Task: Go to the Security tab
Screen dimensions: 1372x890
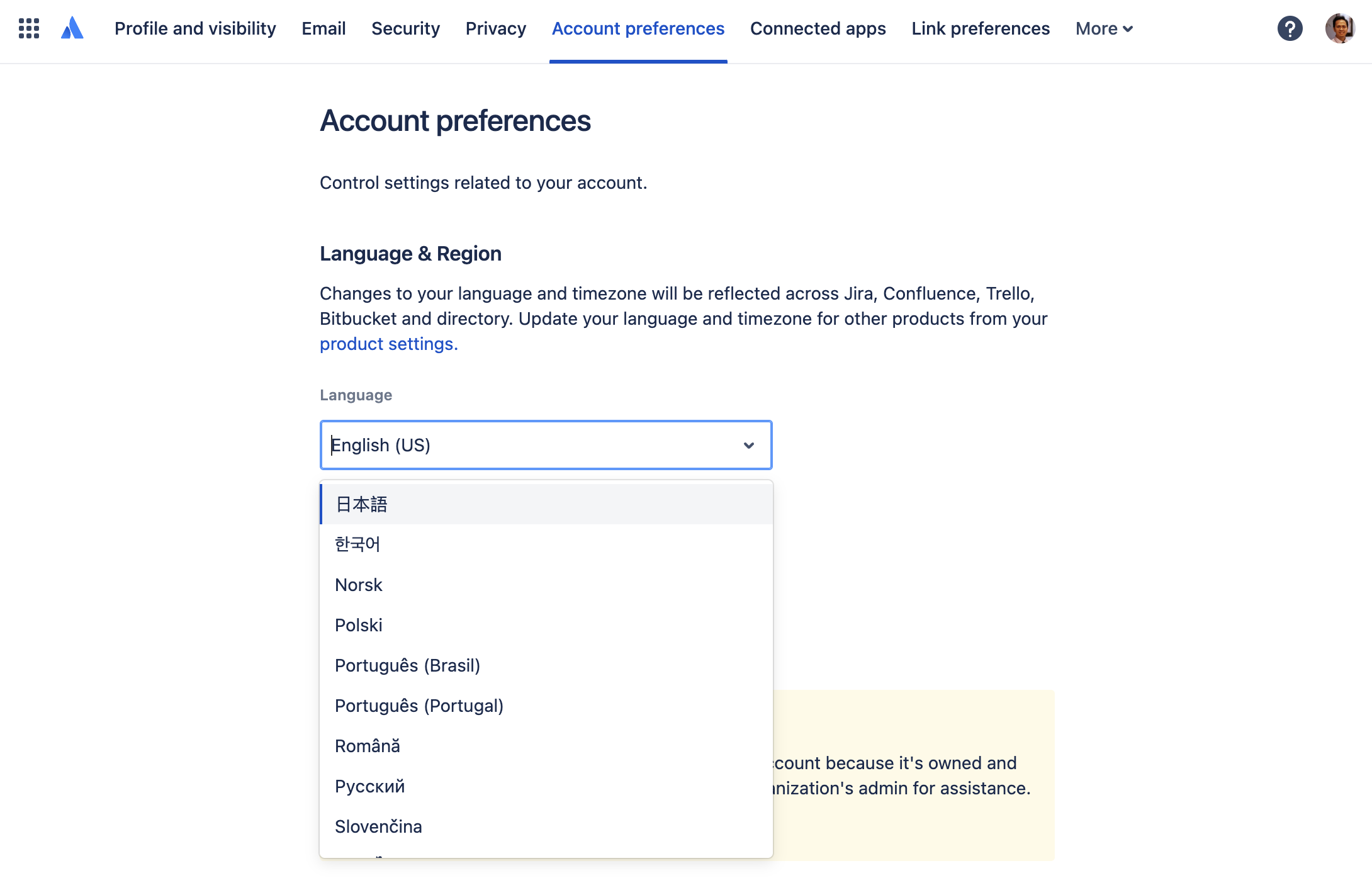Action: [405, 28]
